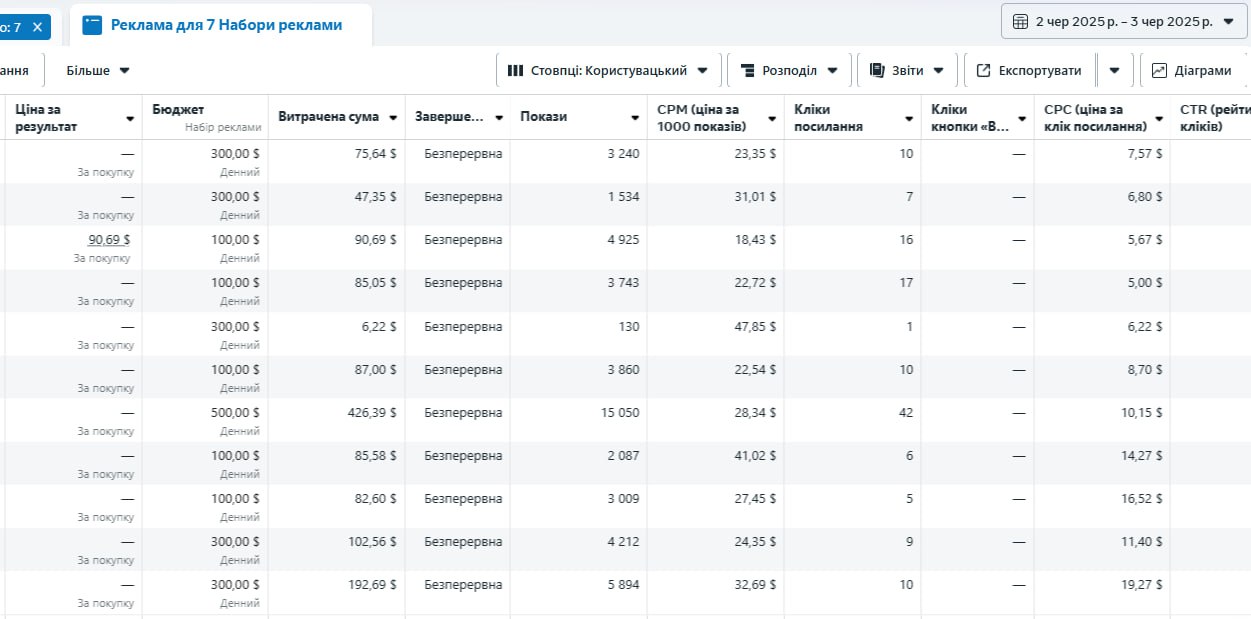Select the CPC value 6,80 $

point(1144,197)
